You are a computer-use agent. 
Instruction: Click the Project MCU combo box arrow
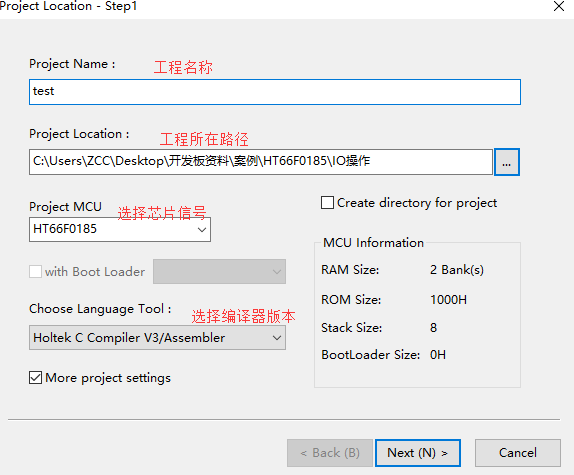202,229
